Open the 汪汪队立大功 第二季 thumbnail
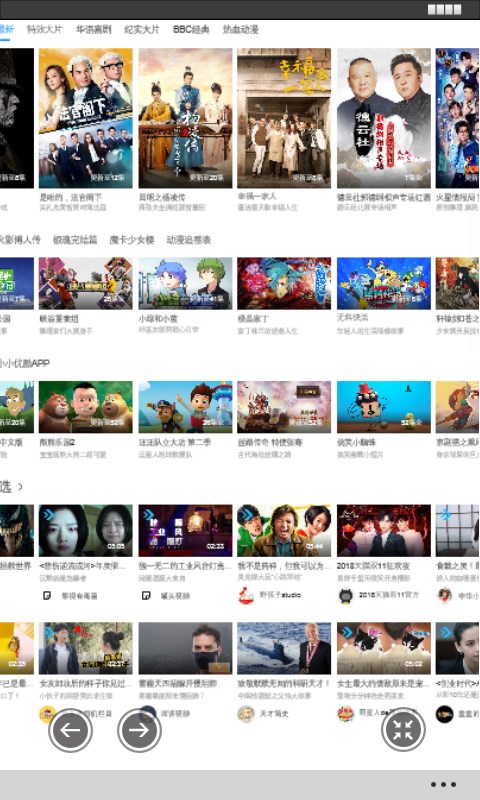The width and height of the screenshot is (480, 800). tap(185, 407)
